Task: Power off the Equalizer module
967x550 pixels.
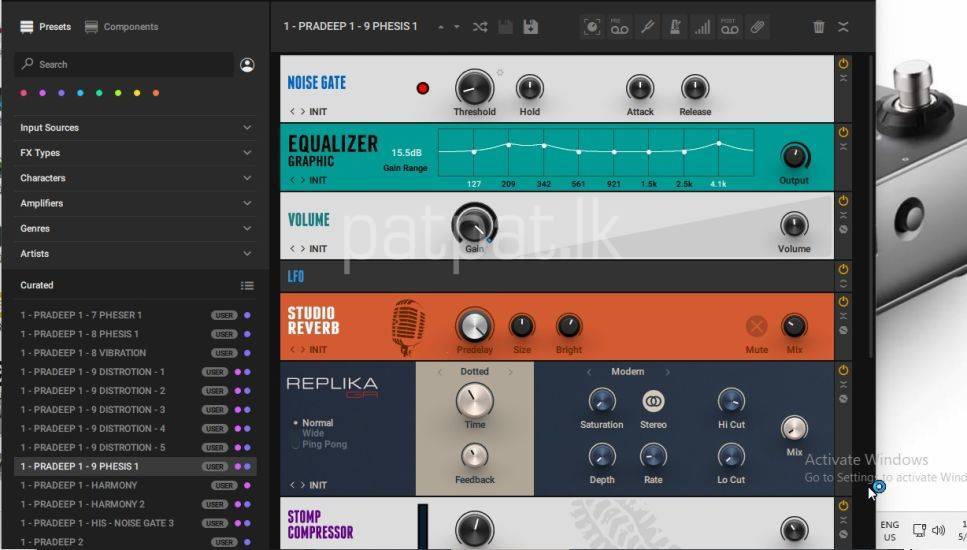Action: click(x=843, y=132)
